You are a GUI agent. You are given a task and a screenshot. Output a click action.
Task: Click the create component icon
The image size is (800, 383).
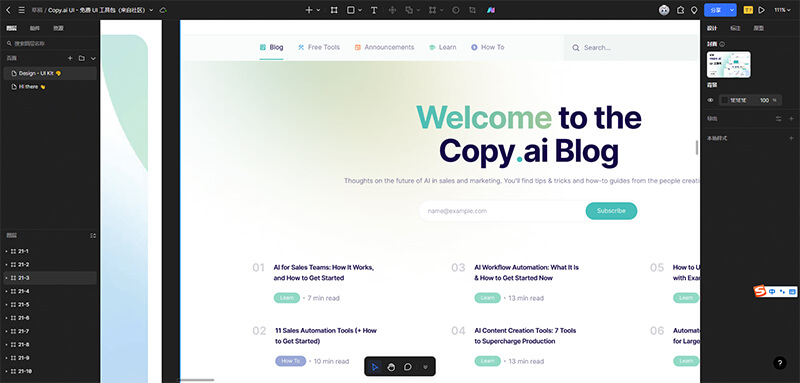click(392, 10)
